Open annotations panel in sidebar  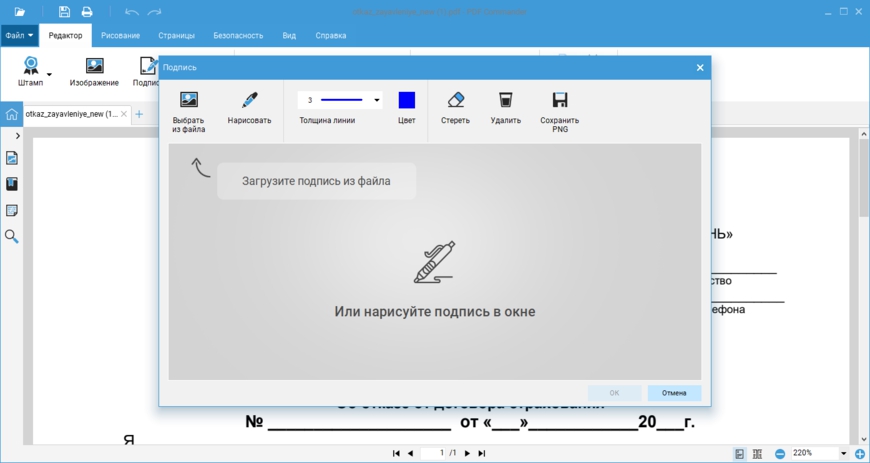(x=12, y=210)
